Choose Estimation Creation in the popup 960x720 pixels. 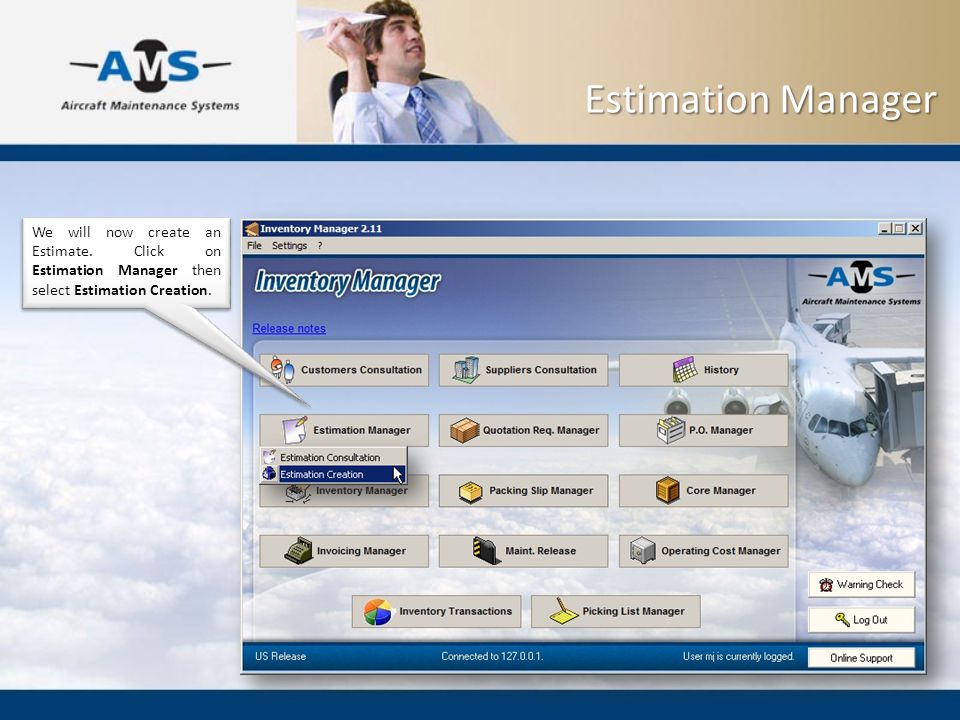point(334,474)
